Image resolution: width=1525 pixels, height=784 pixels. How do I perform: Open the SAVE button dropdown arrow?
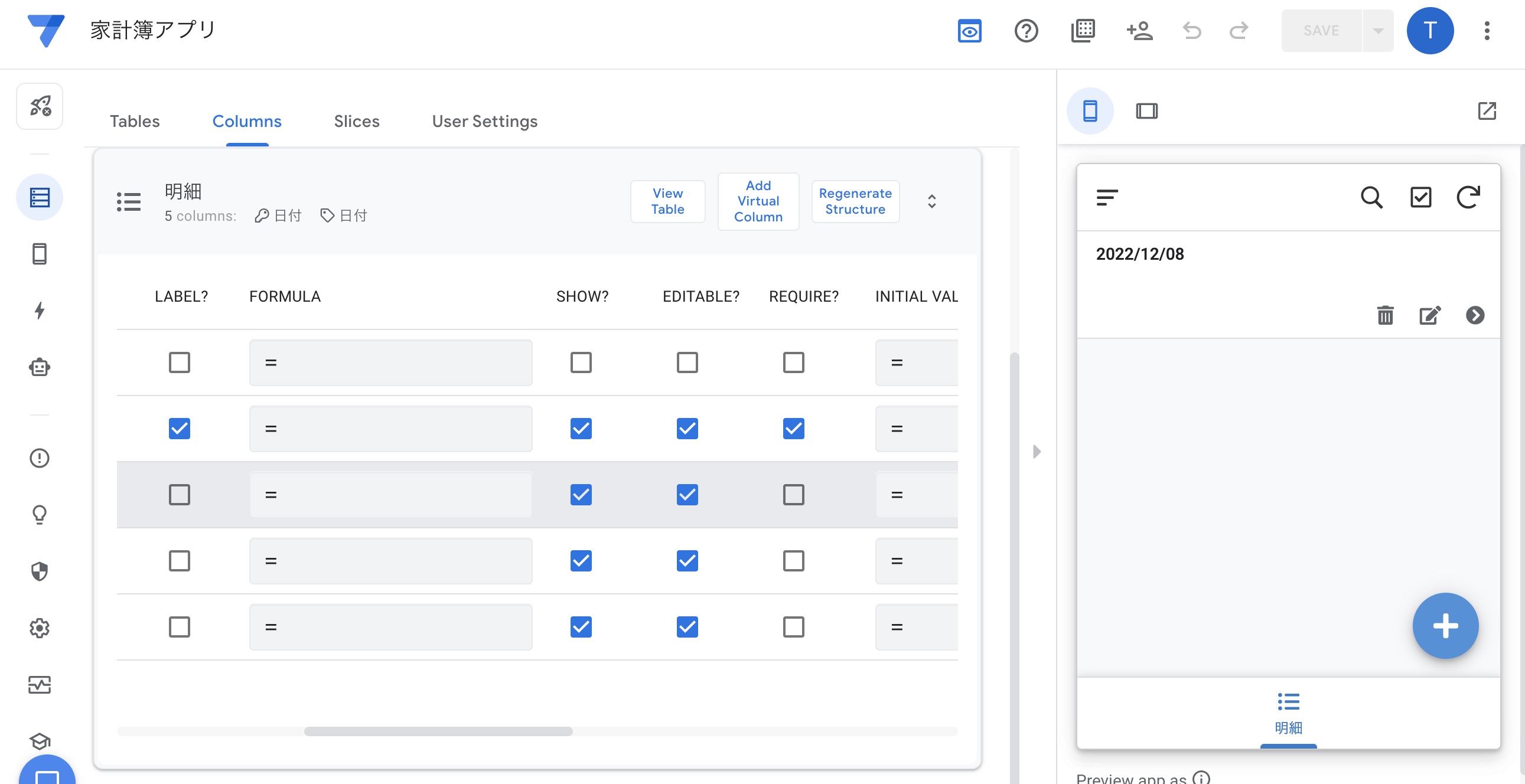tap(1377, 30)
